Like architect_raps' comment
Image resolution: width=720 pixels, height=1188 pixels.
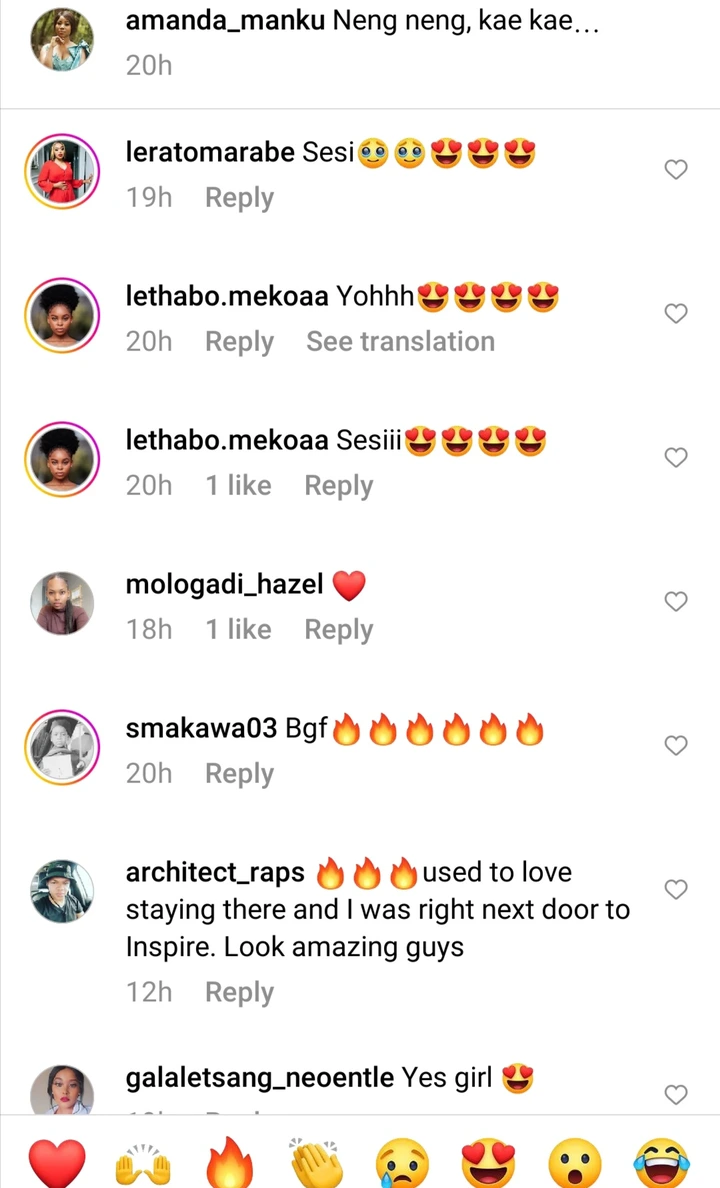pyautogui.click(x=676, y=890)
